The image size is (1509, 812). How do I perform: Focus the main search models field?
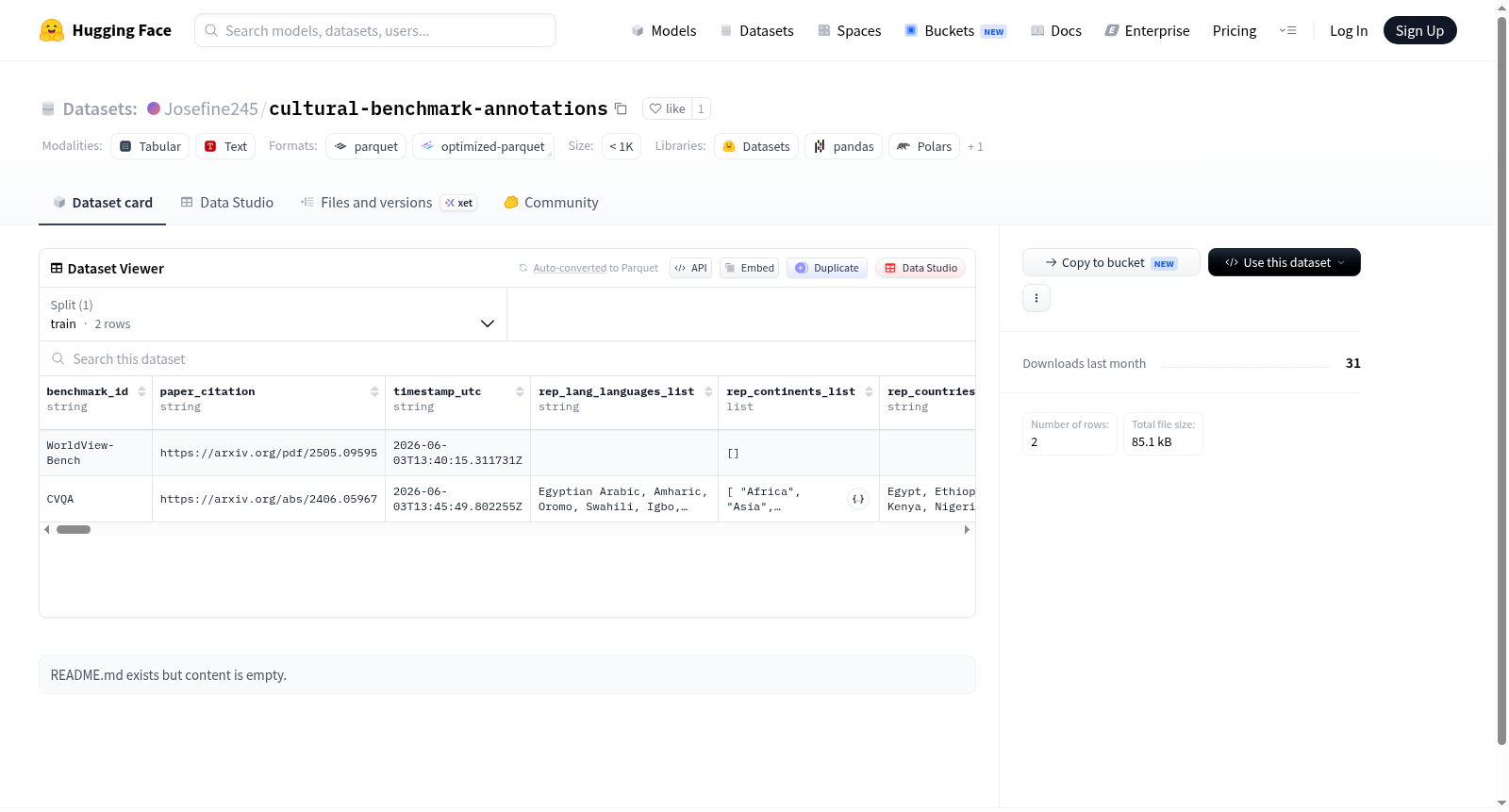tap(375, 30)
